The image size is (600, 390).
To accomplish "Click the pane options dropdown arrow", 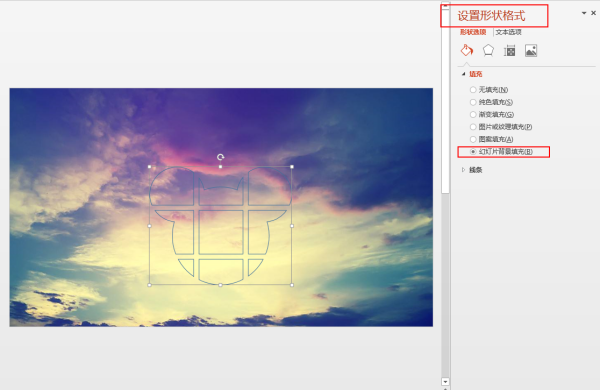I will [x=584, y=13].
